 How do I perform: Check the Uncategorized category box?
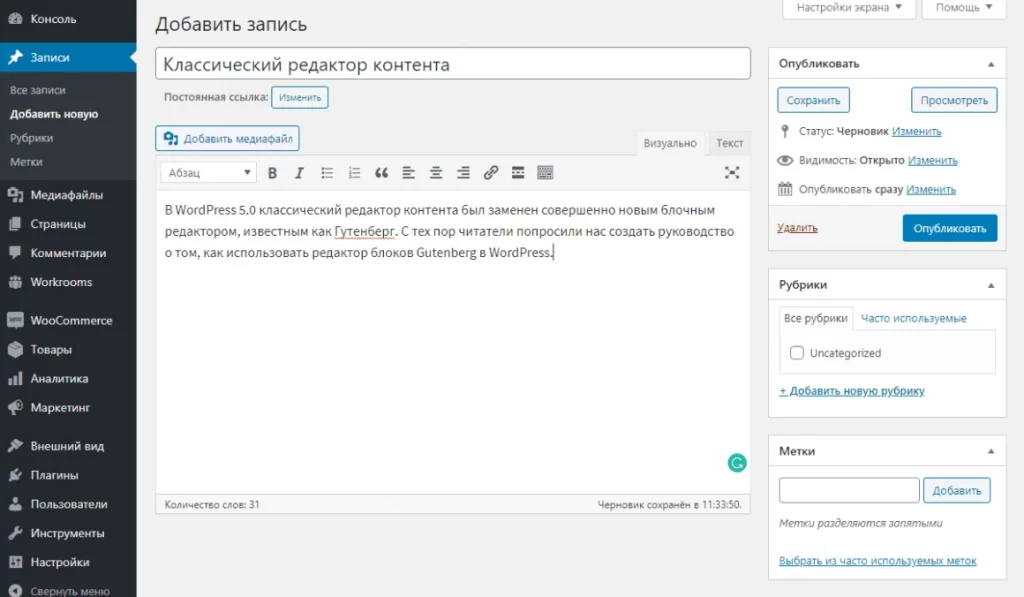tap(797, 353)
